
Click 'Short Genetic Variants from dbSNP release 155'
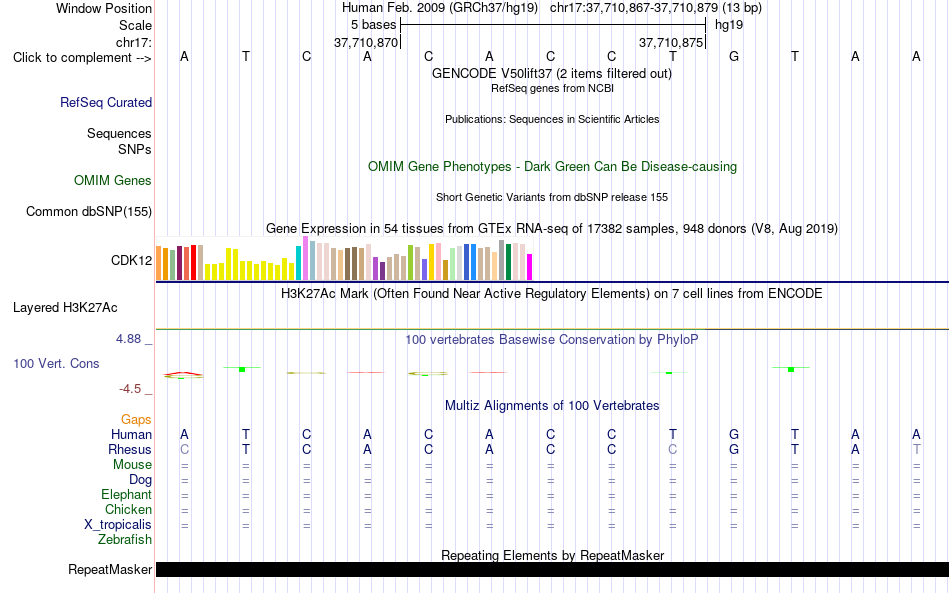[552, 197]
